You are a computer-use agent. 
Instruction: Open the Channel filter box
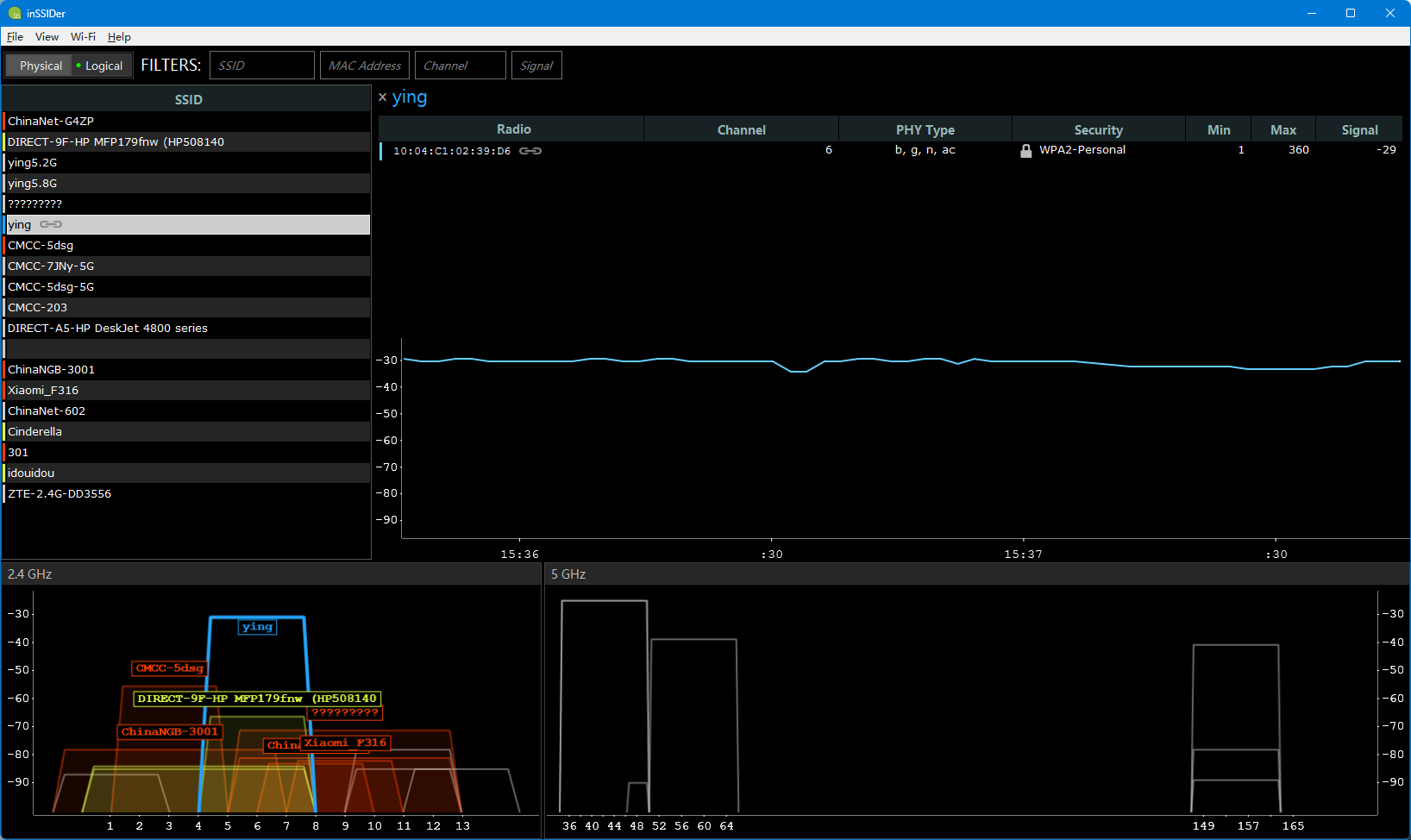point(460,66)
